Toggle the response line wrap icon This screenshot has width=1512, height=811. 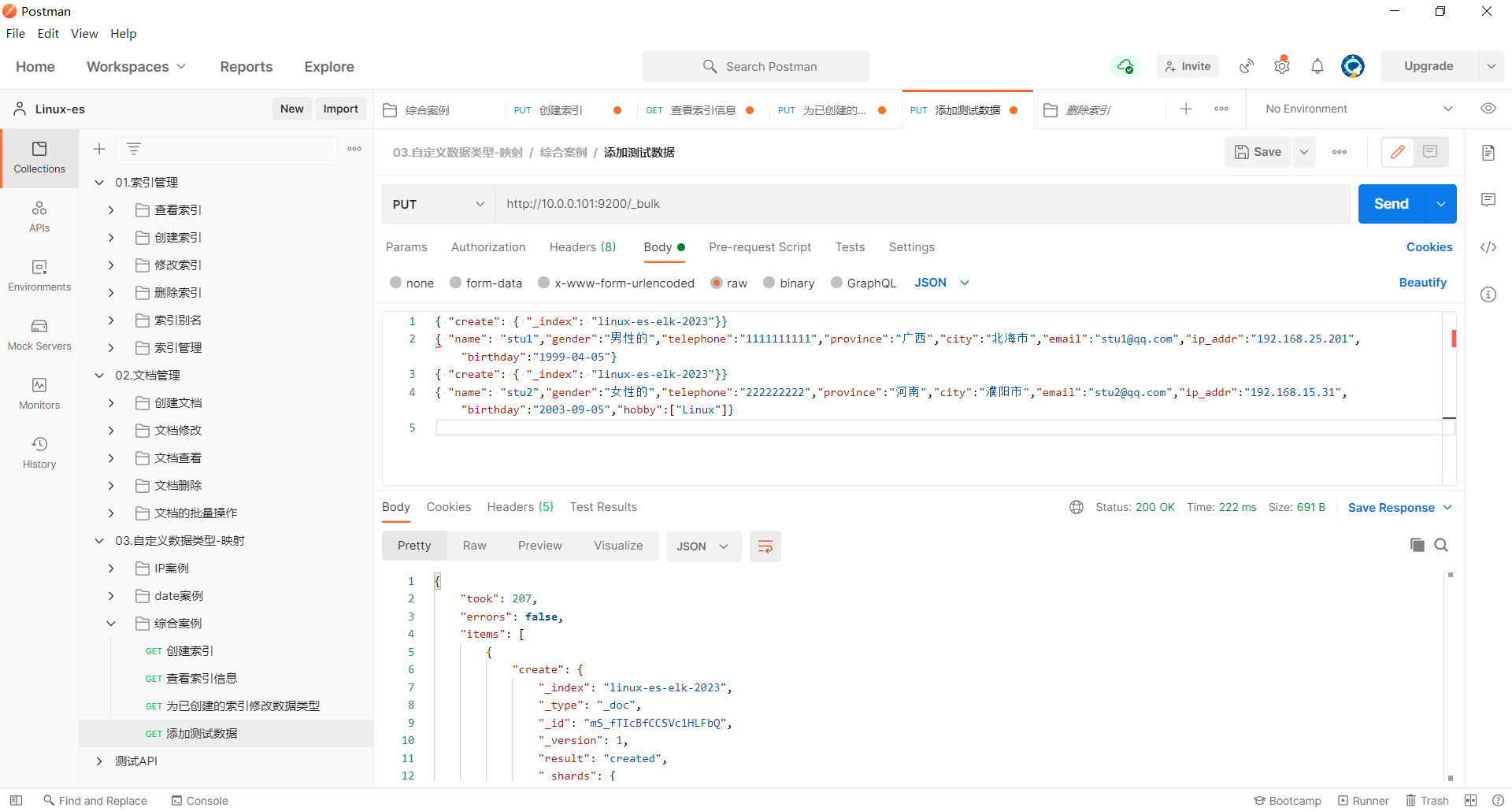click(765, 546)
